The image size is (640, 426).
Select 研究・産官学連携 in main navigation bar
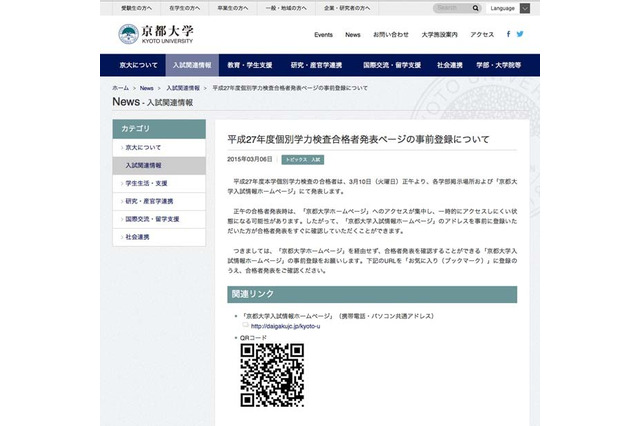click(316, 65)
